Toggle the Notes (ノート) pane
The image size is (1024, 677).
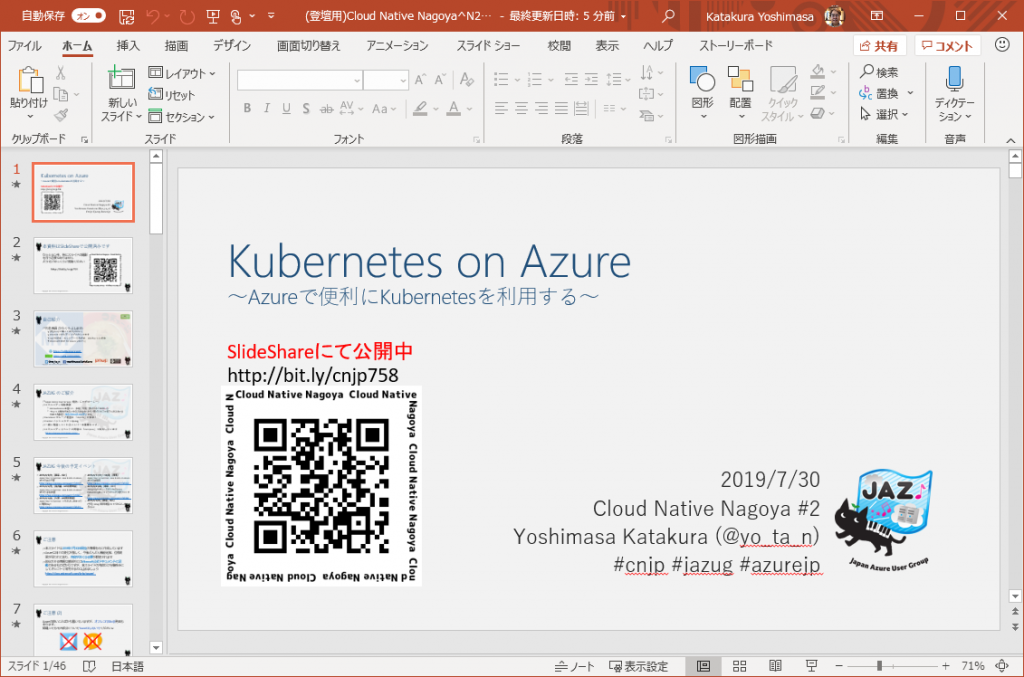pyautogui.click(x=575, y=666)
